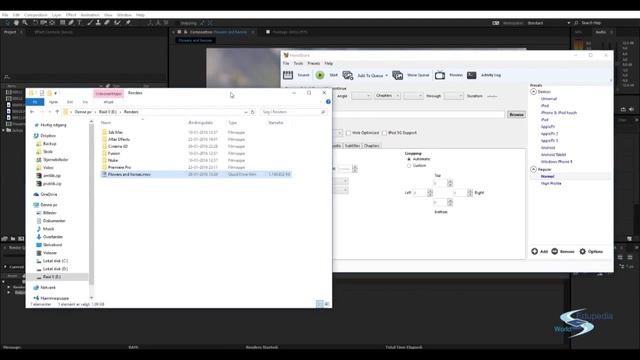Collapse the Devices preset group in HandBrake
The height and width of the screenshot is (360, 640).
(x=533, y=92)
